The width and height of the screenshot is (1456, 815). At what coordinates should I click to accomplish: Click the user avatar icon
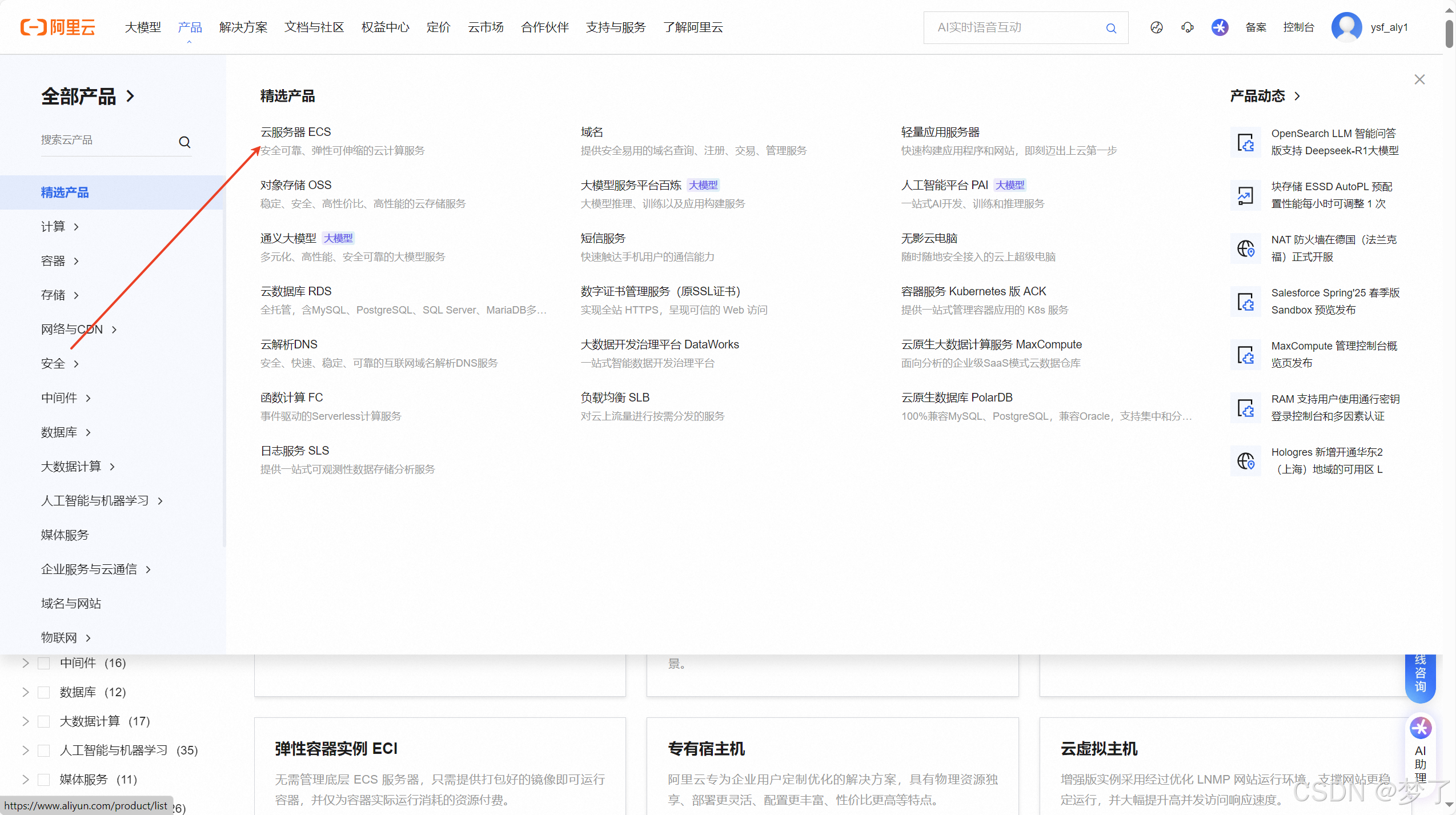click(x=1346, y=27)
